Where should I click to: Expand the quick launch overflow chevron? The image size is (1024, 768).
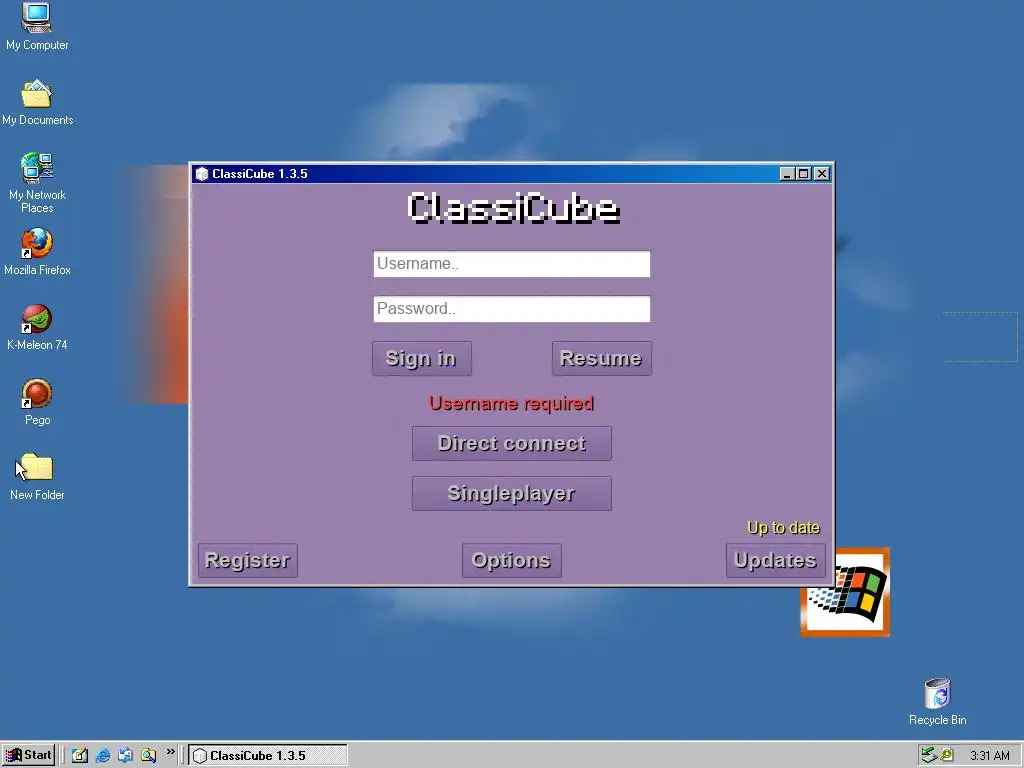point(170,752)
